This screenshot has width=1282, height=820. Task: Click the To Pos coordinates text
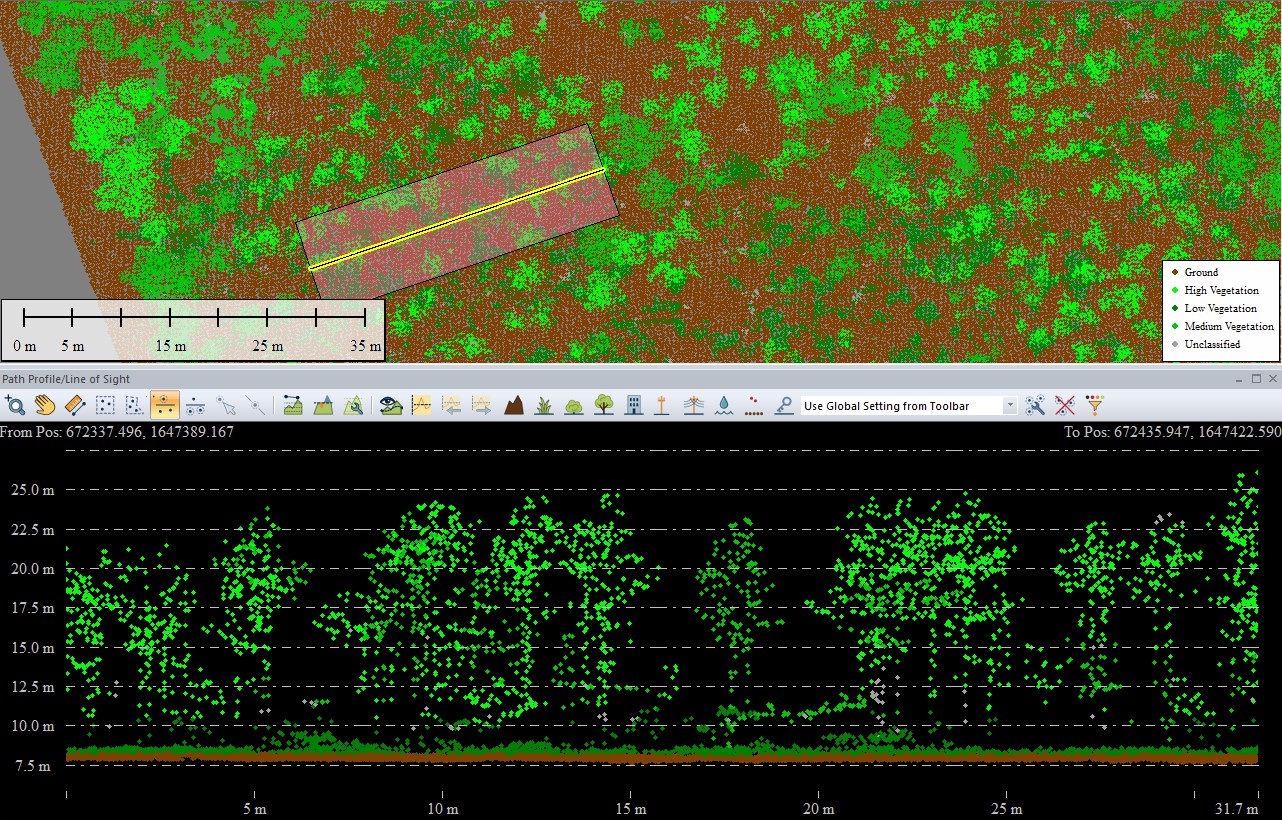coord(1174,432)
